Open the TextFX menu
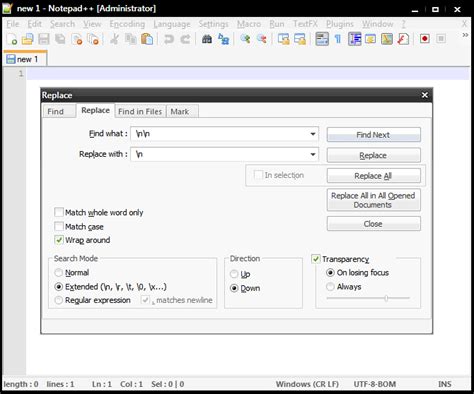Image resolution: width=474 pixels, height=394 pixels. tap(305, 24)
